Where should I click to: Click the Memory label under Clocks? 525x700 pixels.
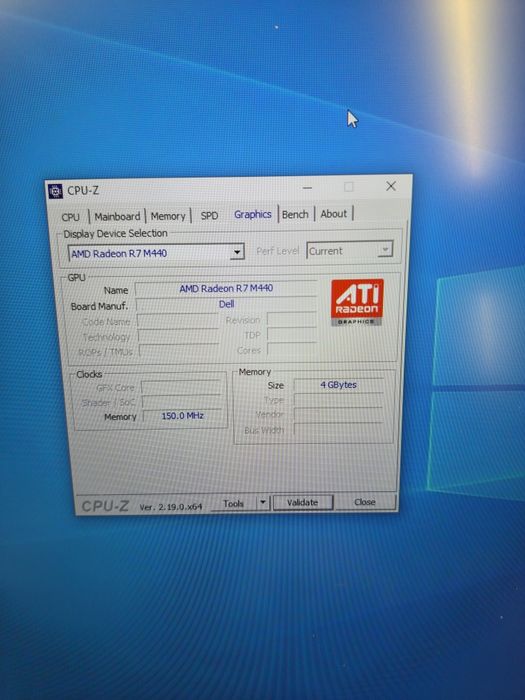coord(120,417)
